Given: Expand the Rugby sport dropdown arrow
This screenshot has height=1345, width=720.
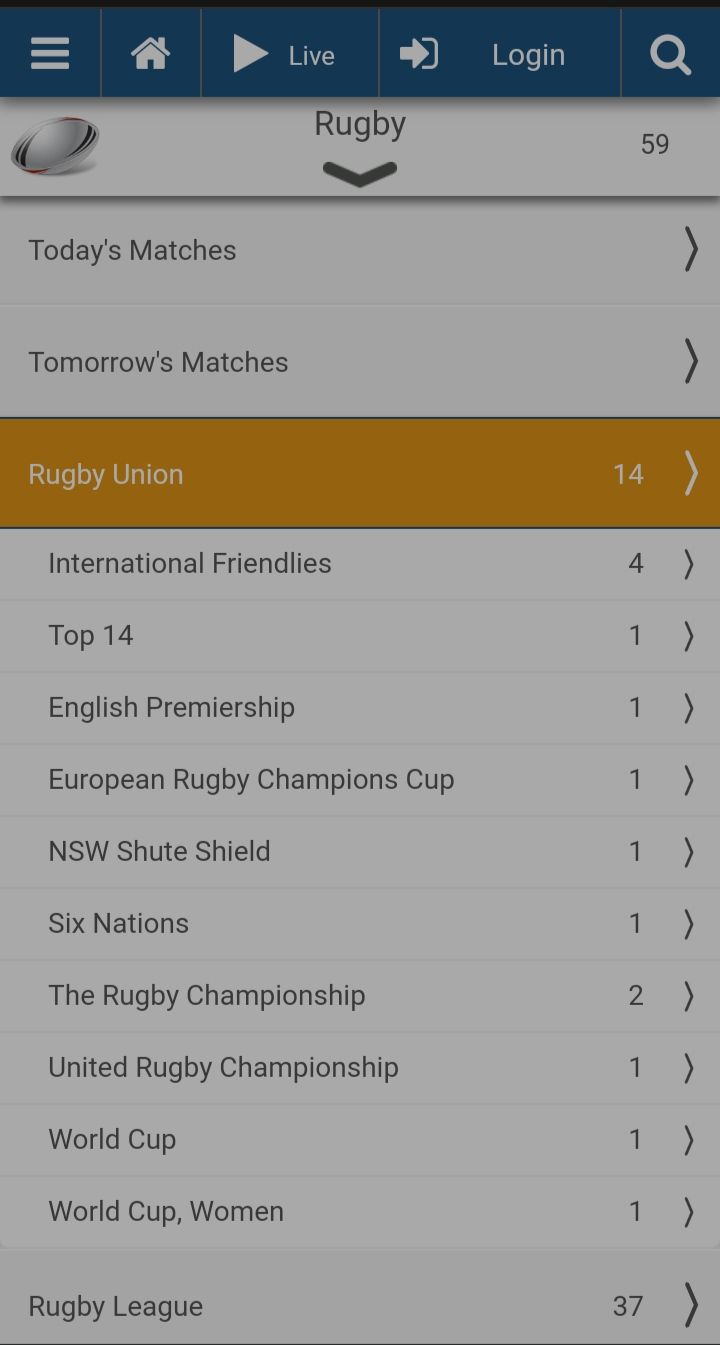Looking at the screenshot, I should 360,174.
